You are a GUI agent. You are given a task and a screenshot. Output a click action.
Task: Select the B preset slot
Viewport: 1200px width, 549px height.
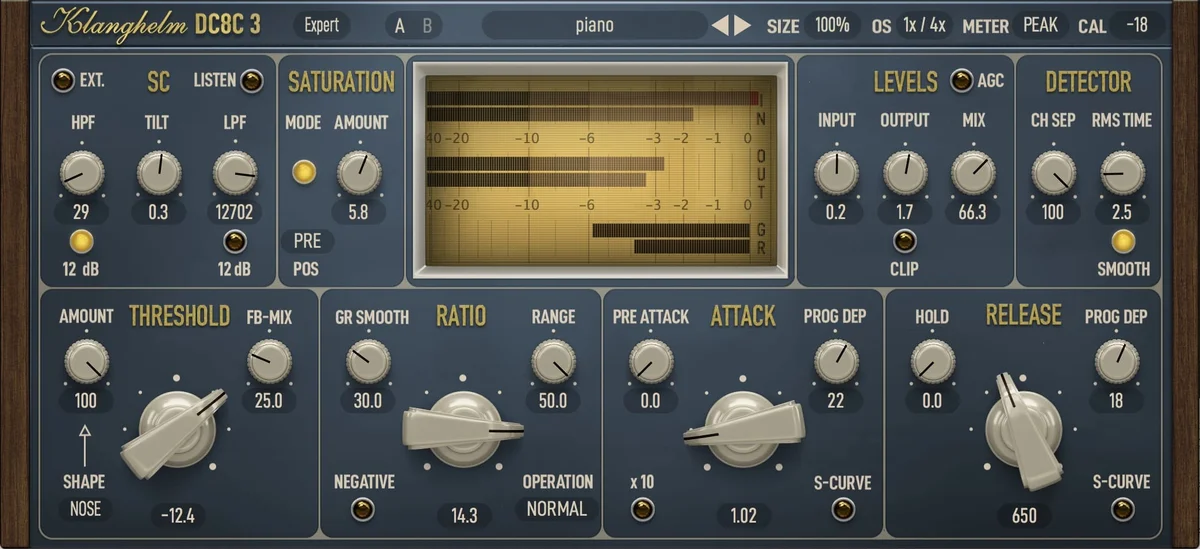(427, 26)
